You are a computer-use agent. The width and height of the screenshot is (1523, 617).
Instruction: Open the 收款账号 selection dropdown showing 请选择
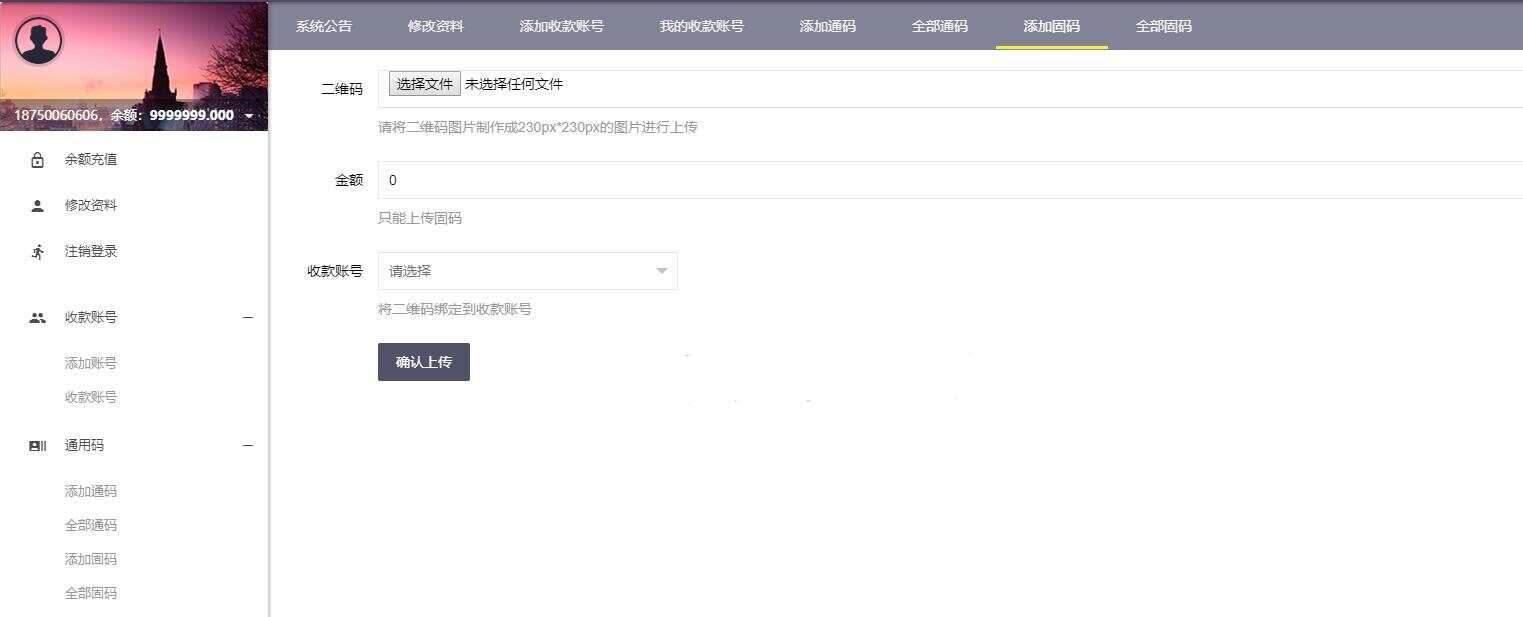tap(527, 270)
